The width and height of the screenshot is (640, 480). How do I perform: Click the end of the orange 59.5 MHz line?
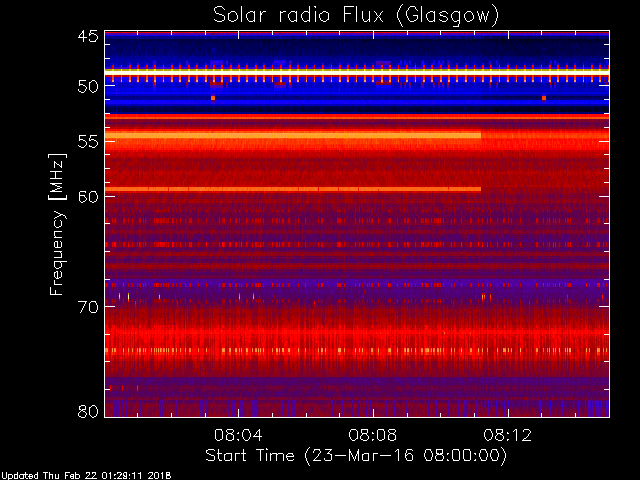click(478, 189)
